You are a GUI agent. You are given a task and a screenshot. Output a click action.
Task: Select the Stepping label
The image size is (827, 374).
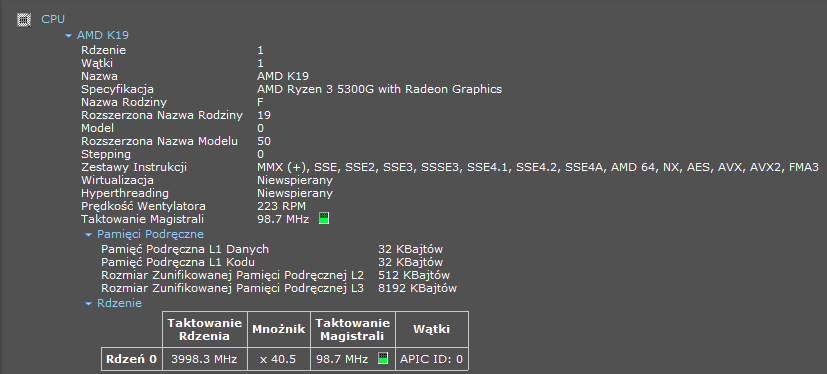pyautogui.click(x=105, y=154)
